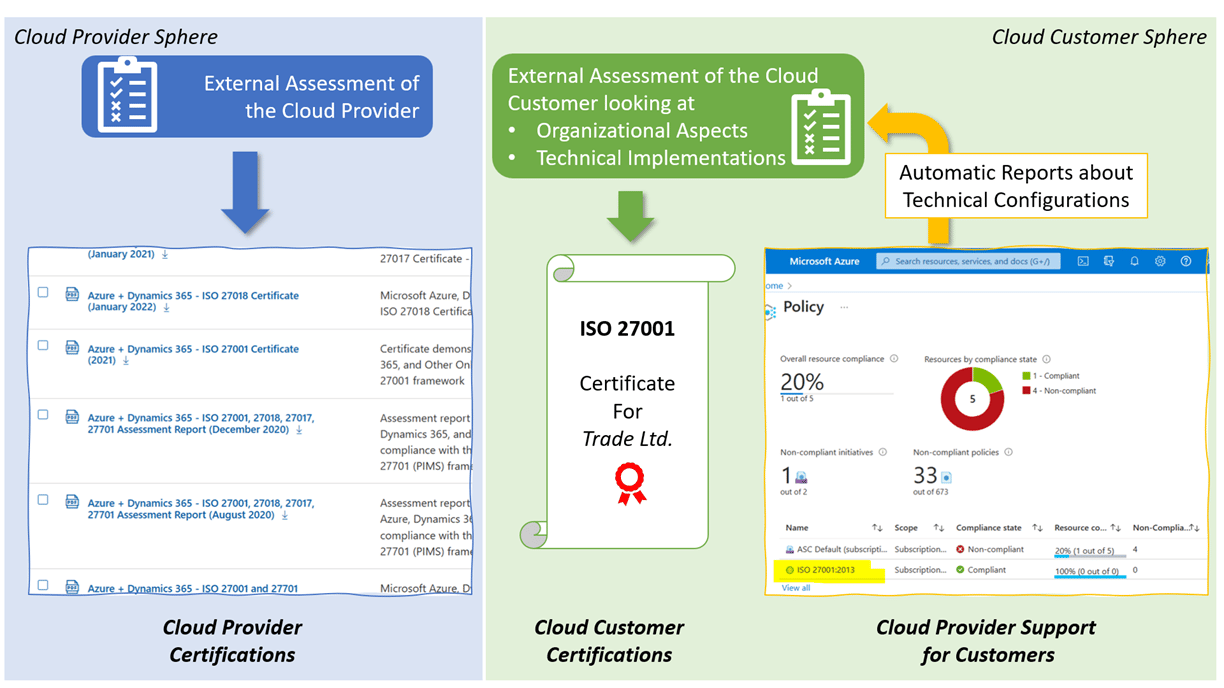
Task: Click View all link under assignments
Action: pyautogui.click(x=796, y=588)
